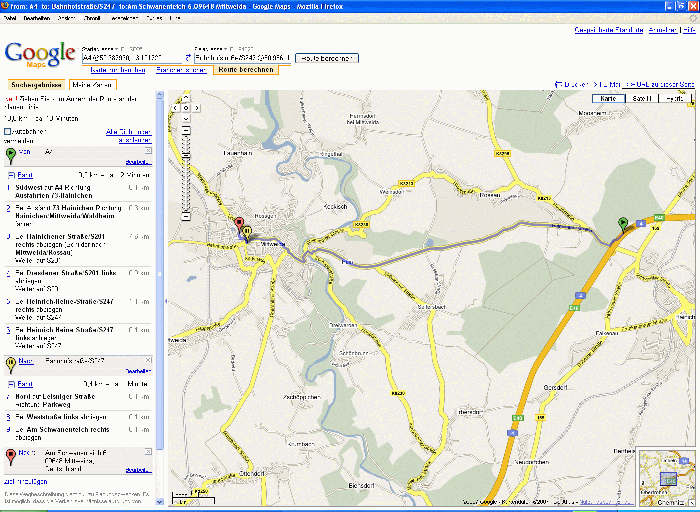Image resolution: width=700 pixels, height=512 pixels.
Task: Click the center map button in pan control
Action: 186,108
